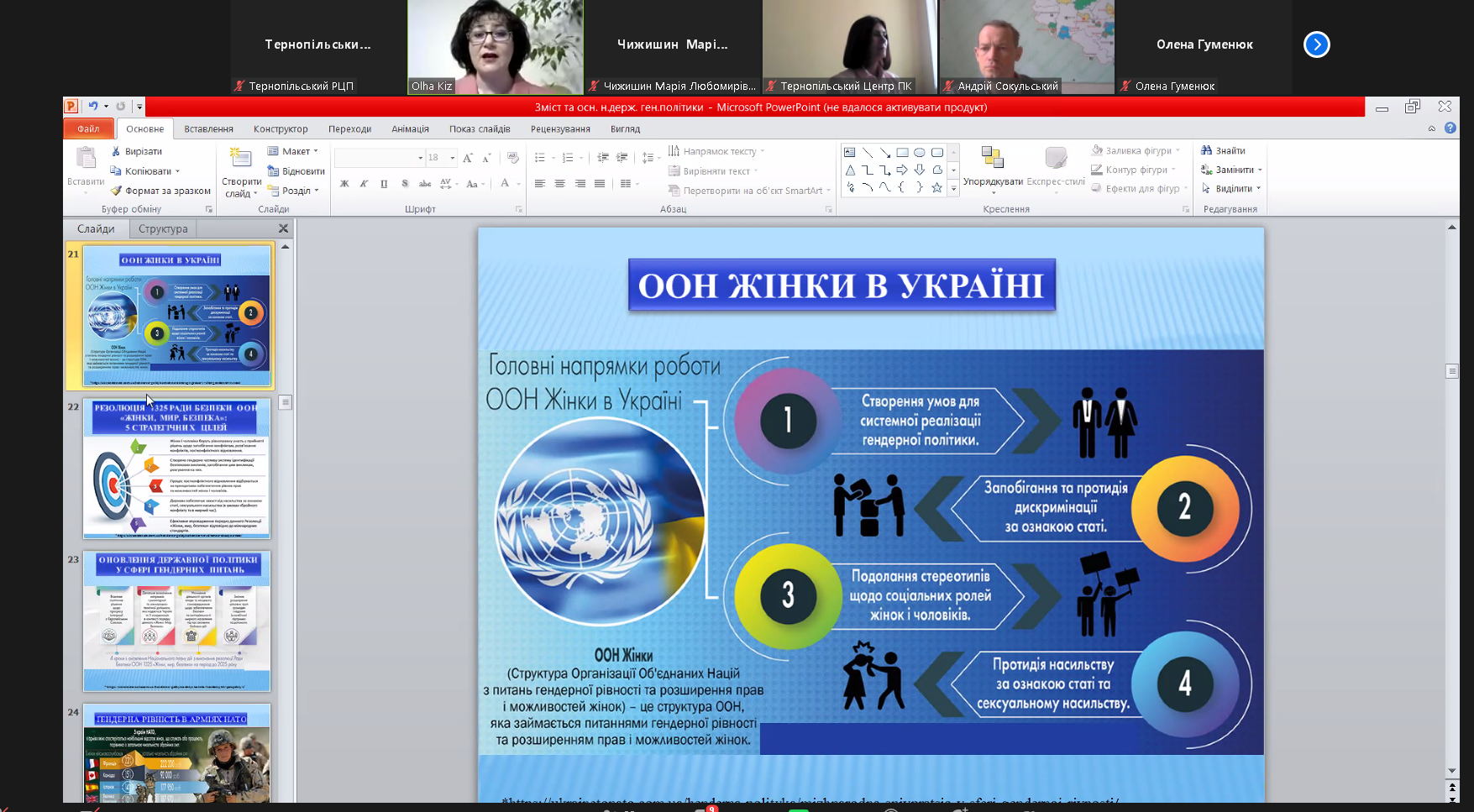The height and width of the screenshot is (812, 1474).
Task: Toggle Bold (Ж) formatting
Action: pos(344,183)
